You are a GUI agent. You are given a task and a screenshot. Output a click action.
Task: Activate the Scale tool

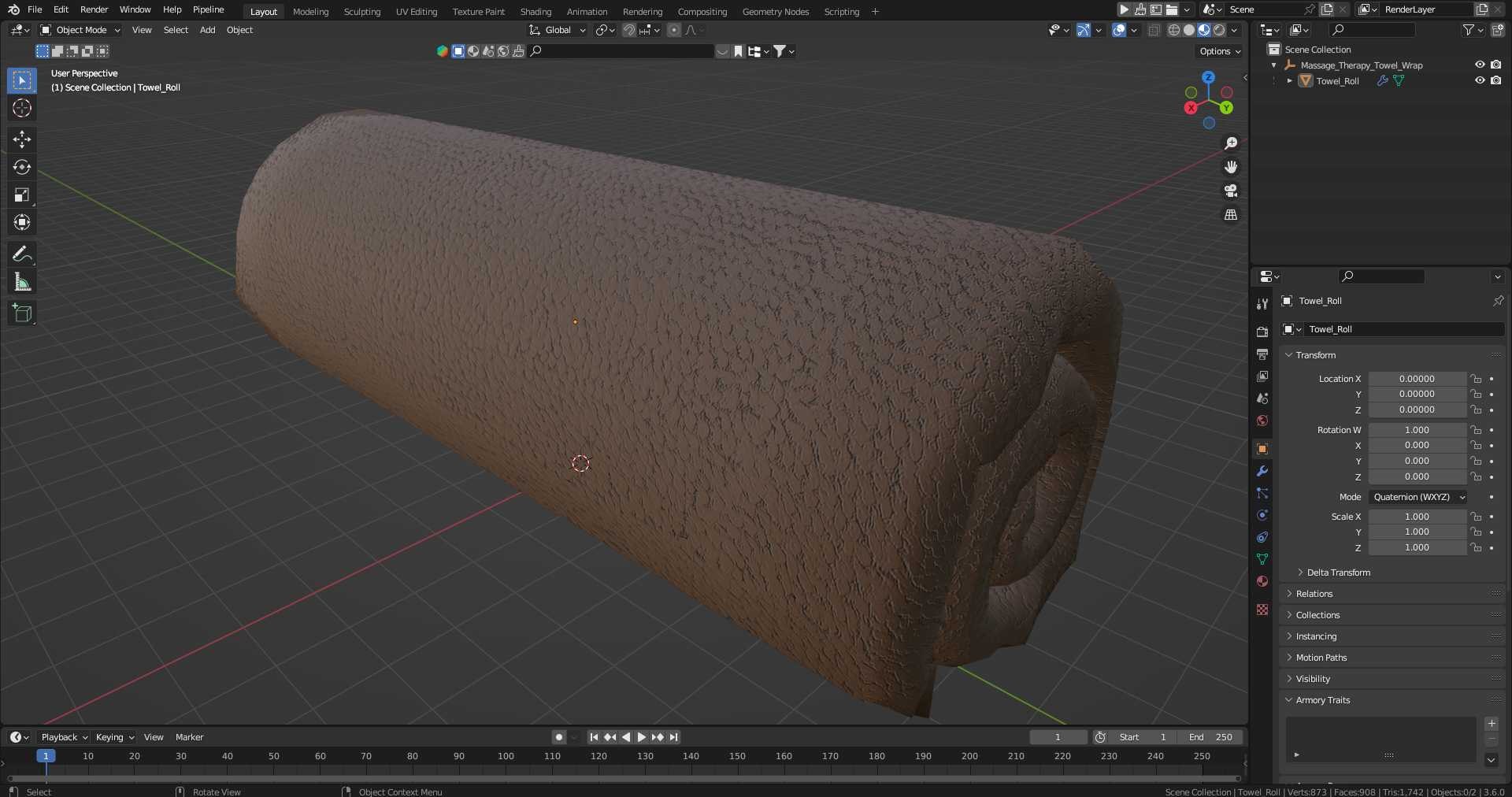22,195
